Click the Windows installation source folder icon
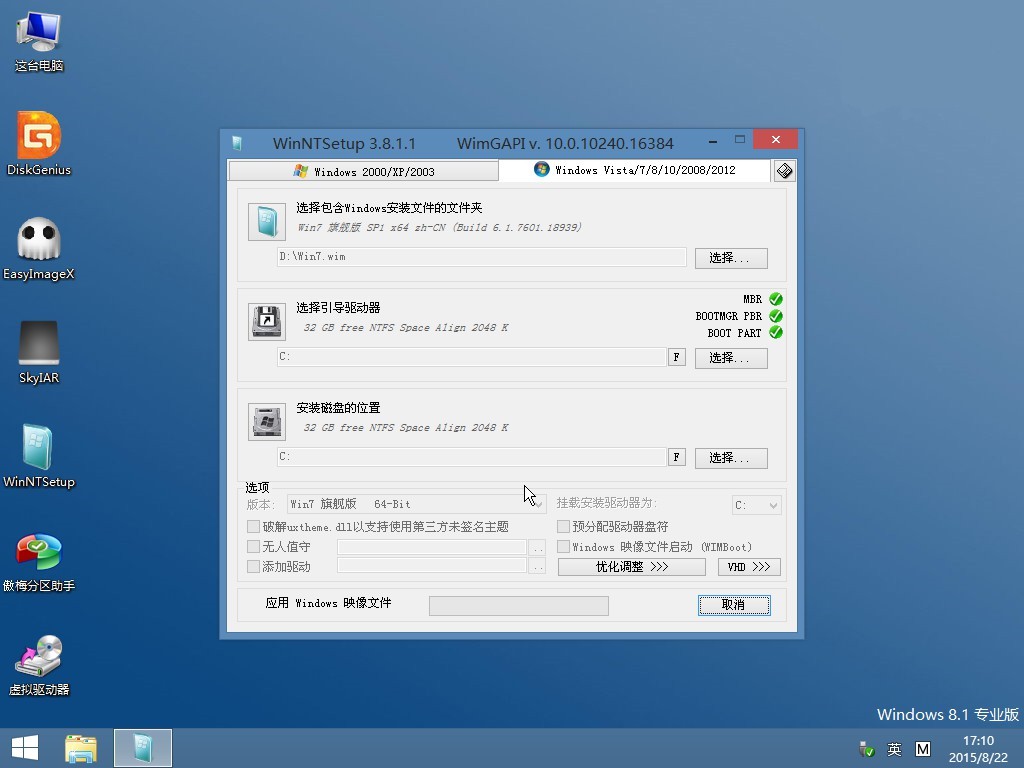The image size is (1024, 768). click(266, 223)
